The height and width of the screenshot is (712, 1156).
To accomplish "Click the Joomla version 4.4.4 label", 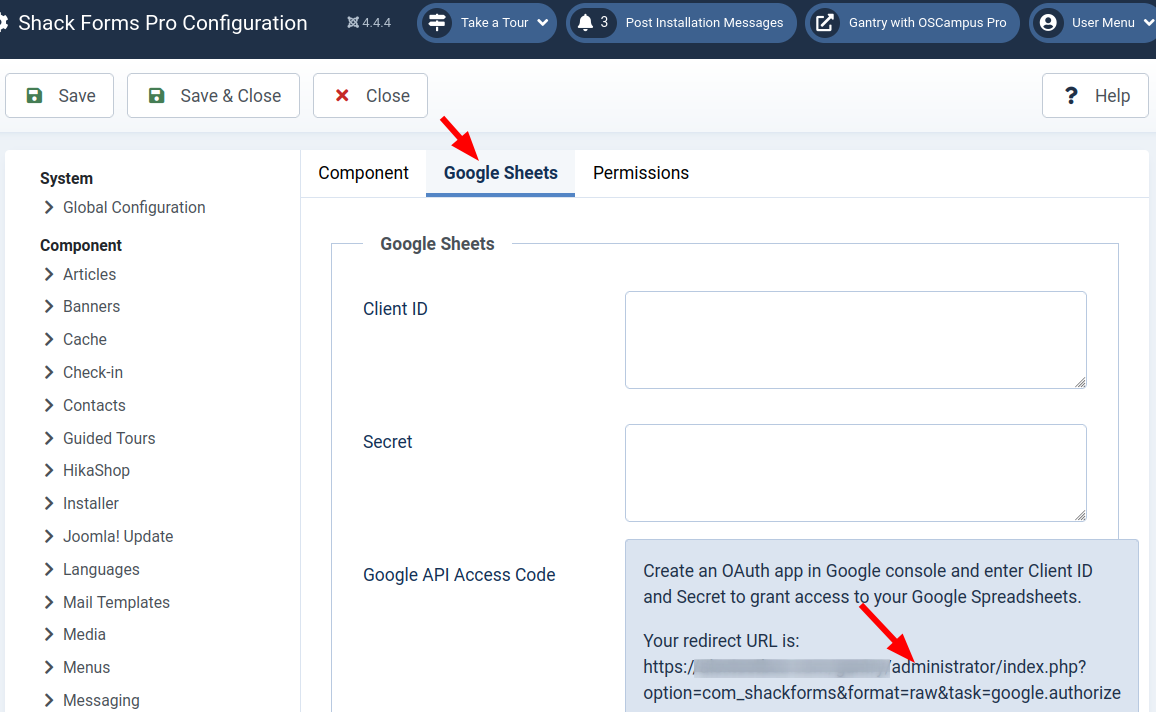I will pyautogui.click(x=369, y=23).
